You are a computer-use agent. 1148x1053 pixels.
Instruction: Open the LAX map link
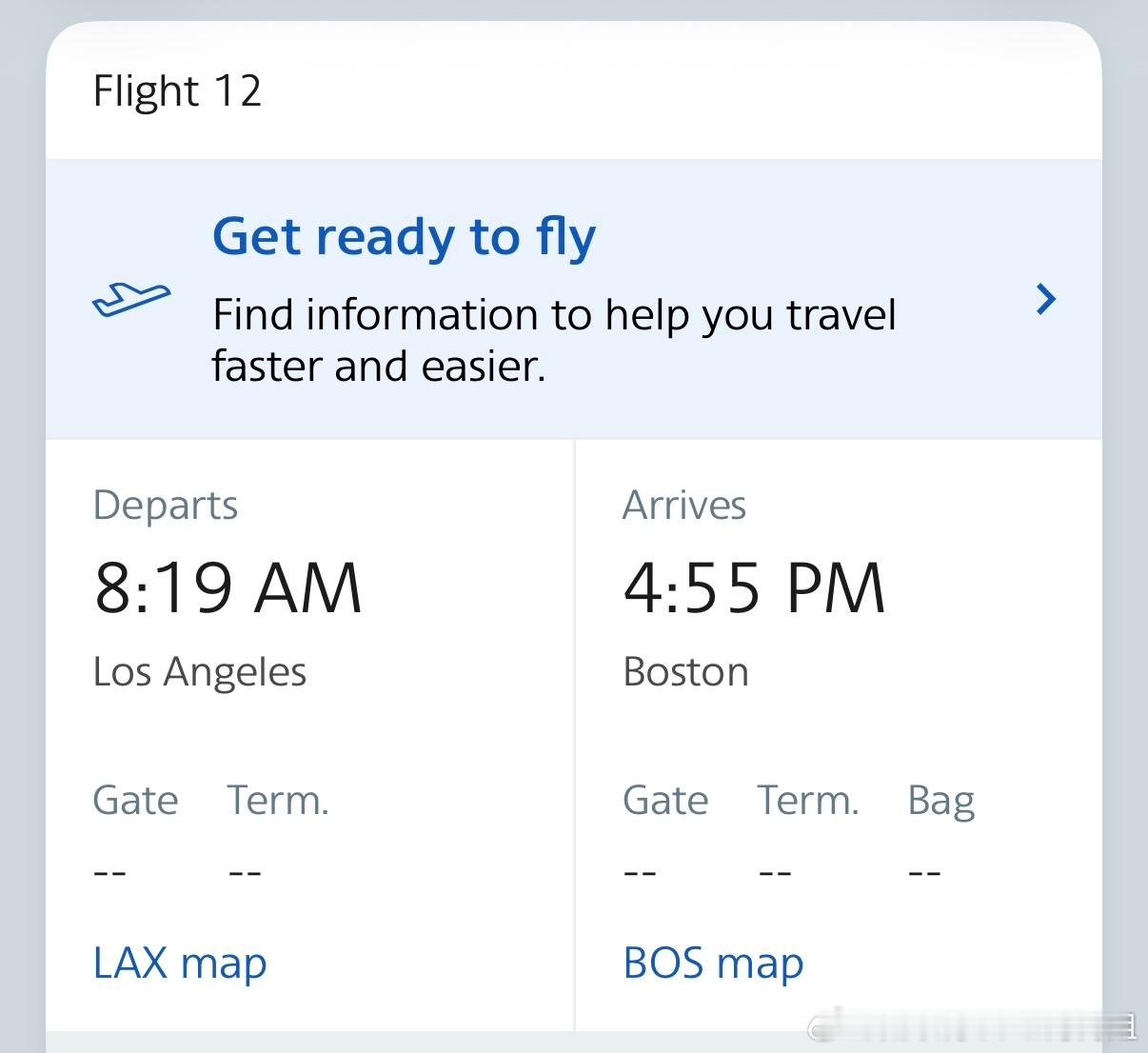tap(180, 963)
